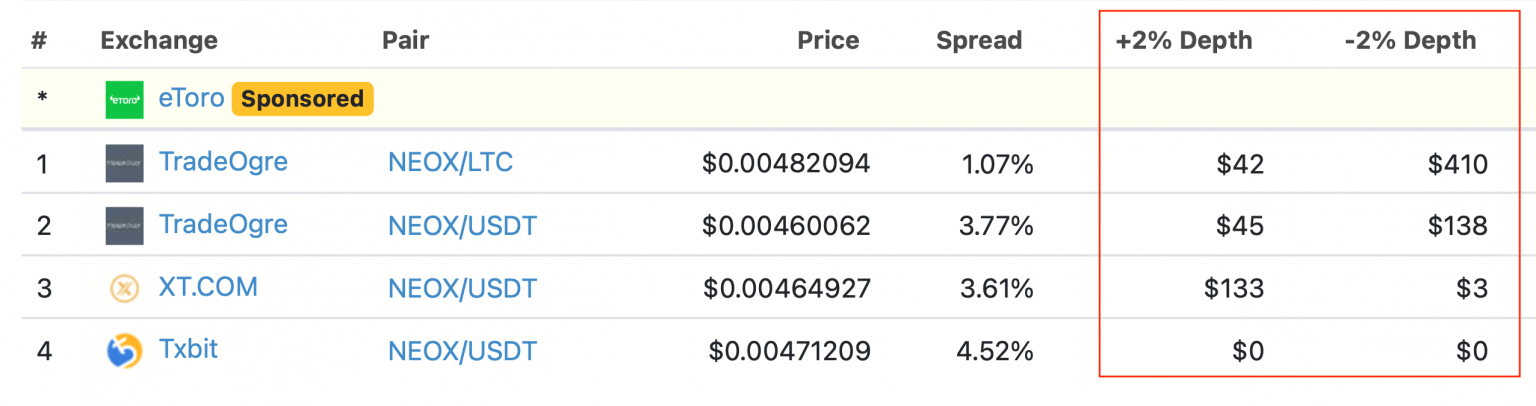Sort table by Price column header
1536x406 pixels.
[828, 41]
